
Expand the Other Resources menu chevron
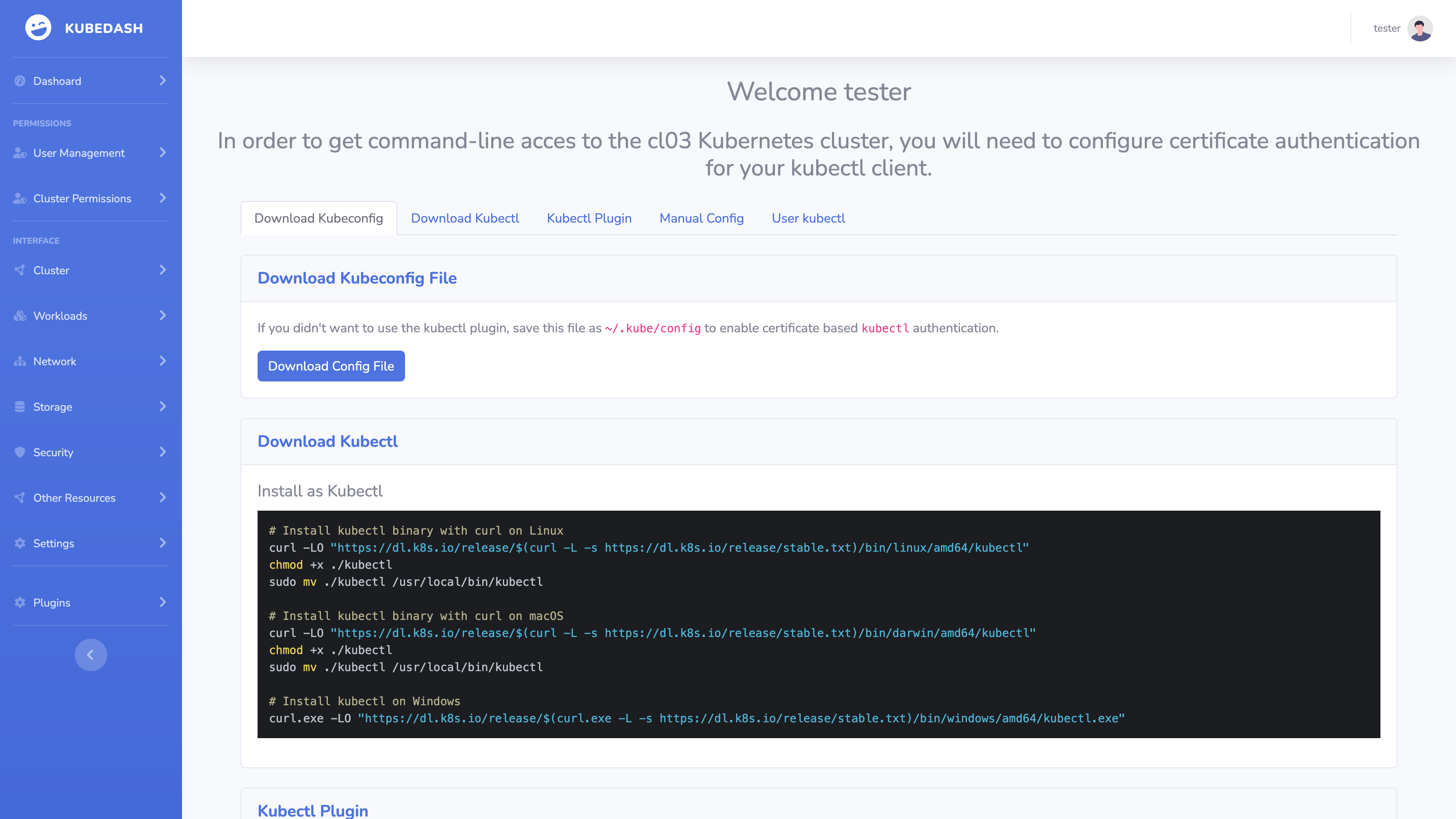[163, 497]
